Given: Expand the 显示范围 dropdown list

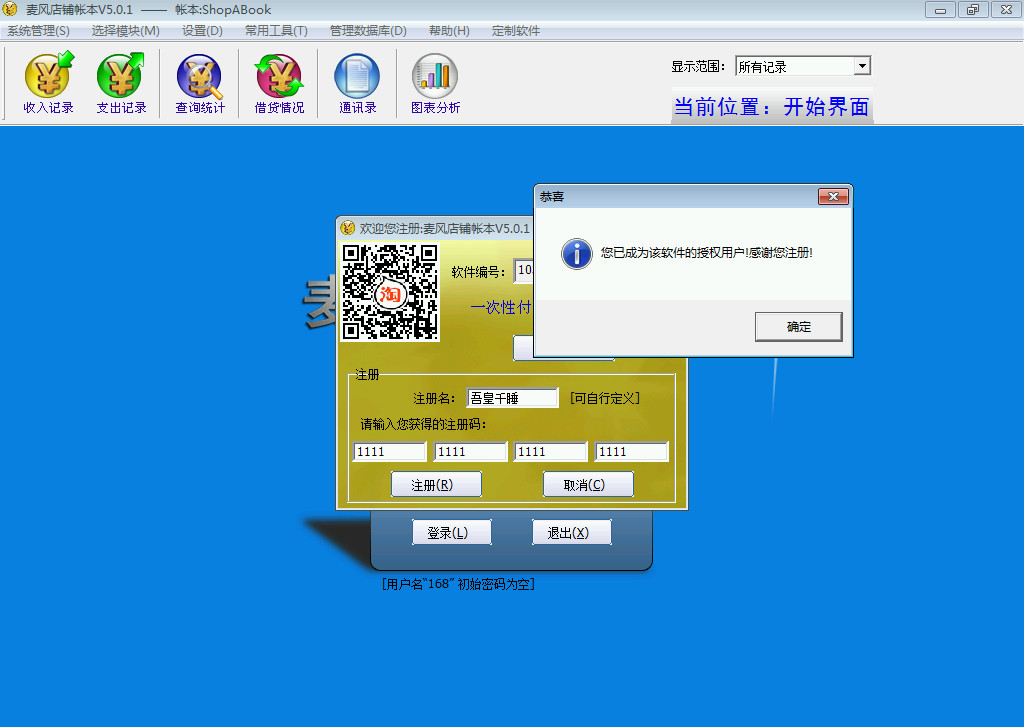Looking at the screenshot, I should [x=861, y=67].
